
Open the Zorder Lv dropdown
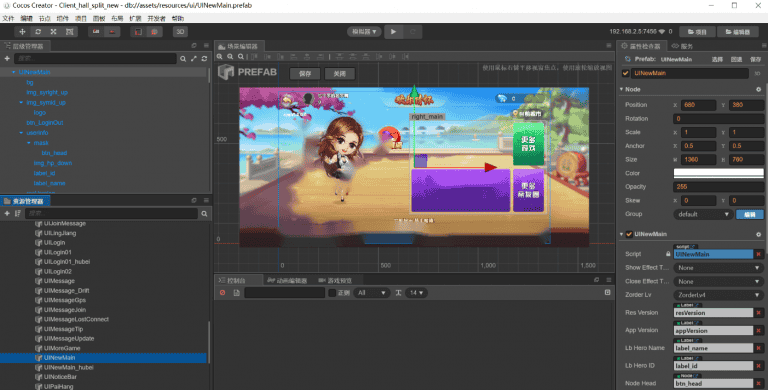719,295
